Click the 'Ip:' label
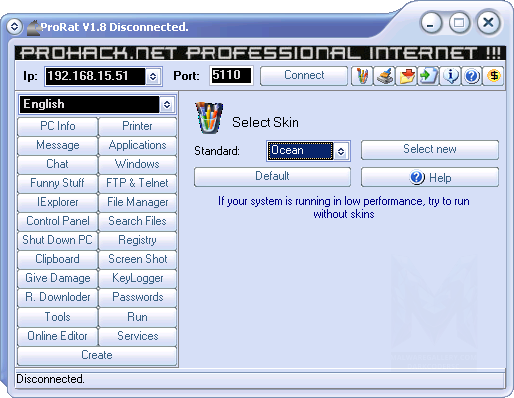Screen dimensions: 514x398 pos(30,76)
